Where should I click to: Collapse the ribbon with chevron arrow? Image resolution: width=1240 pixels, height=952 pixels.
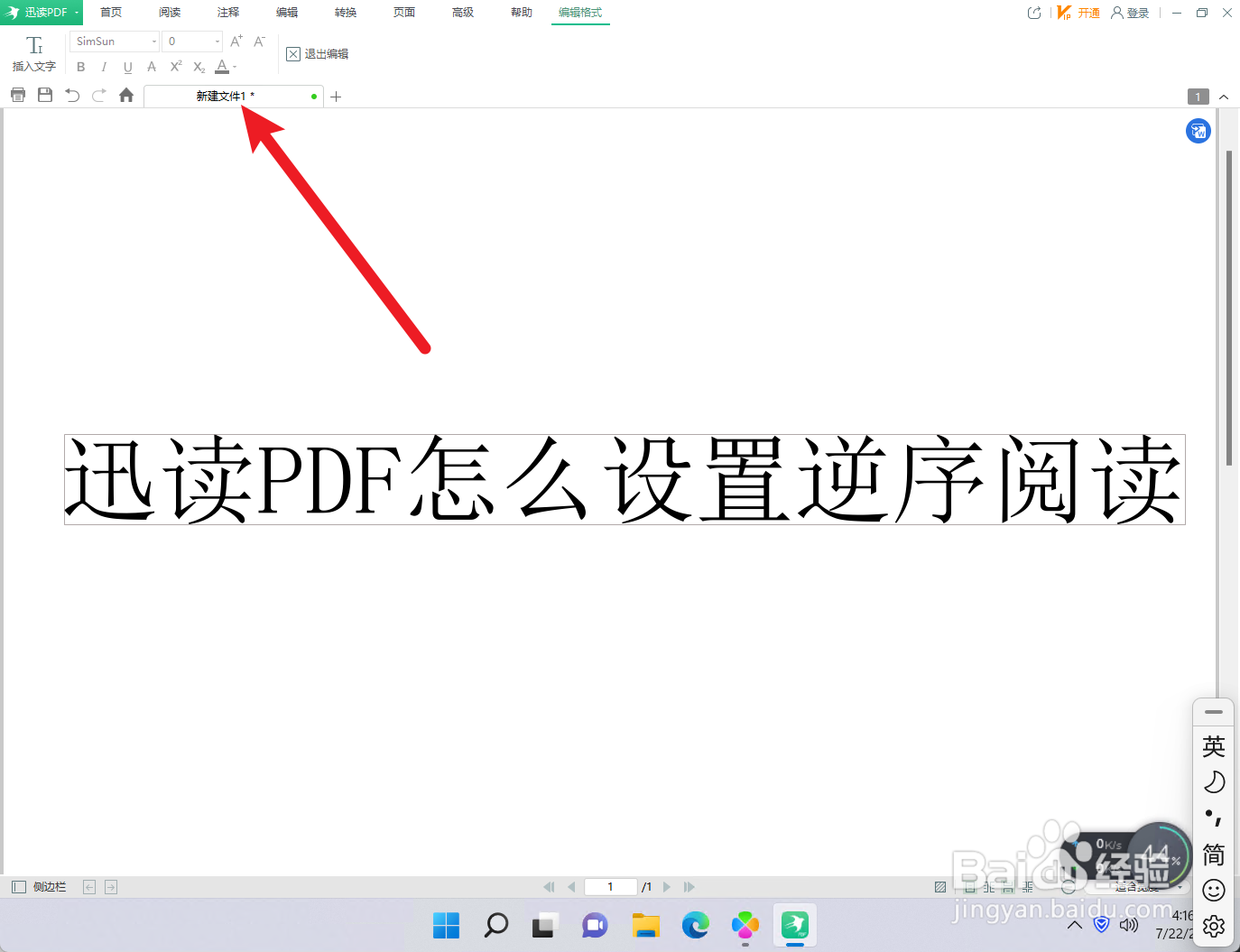pos(1224,97)
